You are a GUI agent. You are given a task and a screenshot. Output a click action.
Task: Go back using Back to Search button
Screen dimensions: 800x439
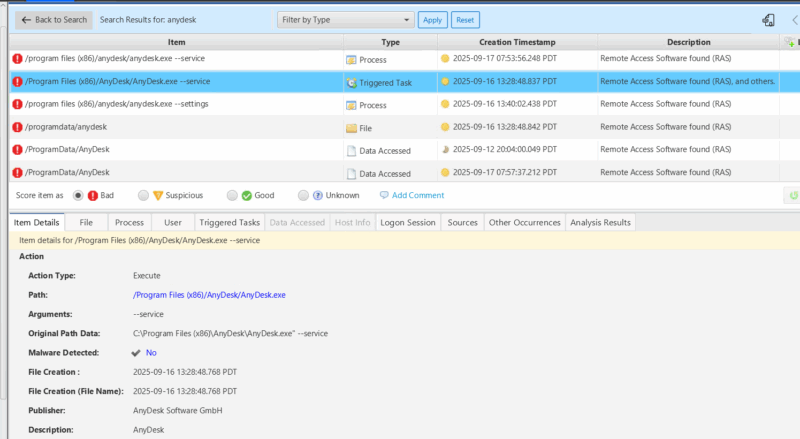[54, 20]
